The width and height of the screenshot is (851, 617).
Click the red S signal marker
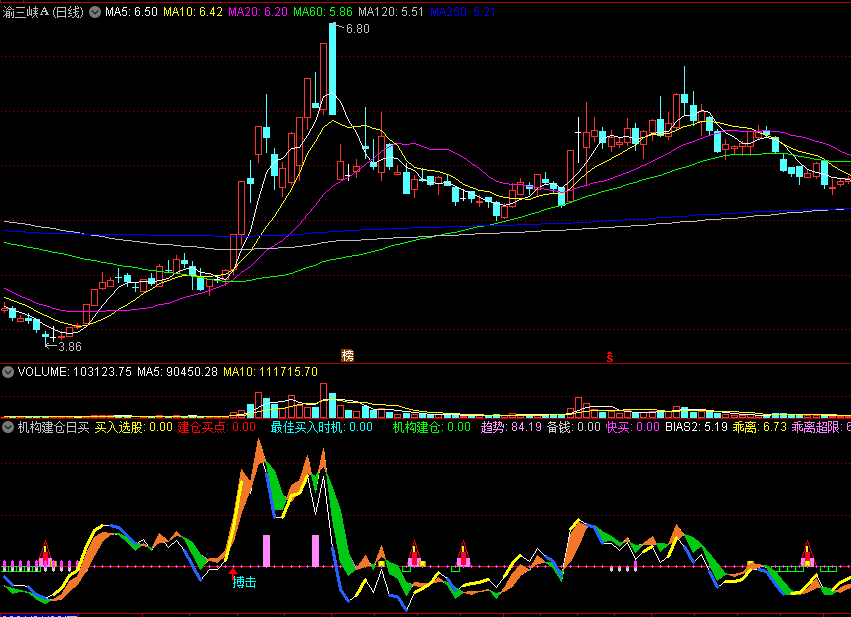pyautogui.click(x=609, y=357)
